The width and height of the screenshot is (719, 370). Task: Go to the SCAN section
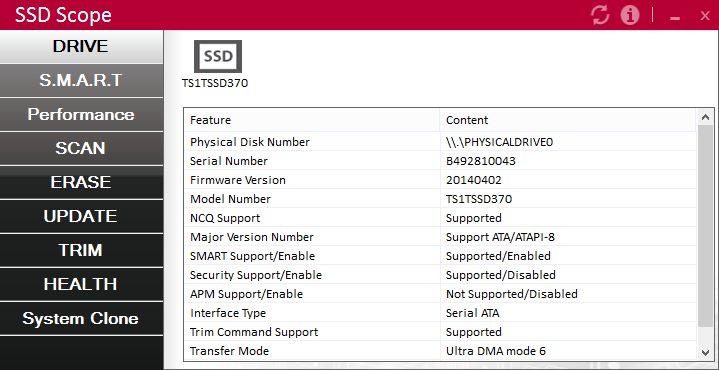point(81,149)
